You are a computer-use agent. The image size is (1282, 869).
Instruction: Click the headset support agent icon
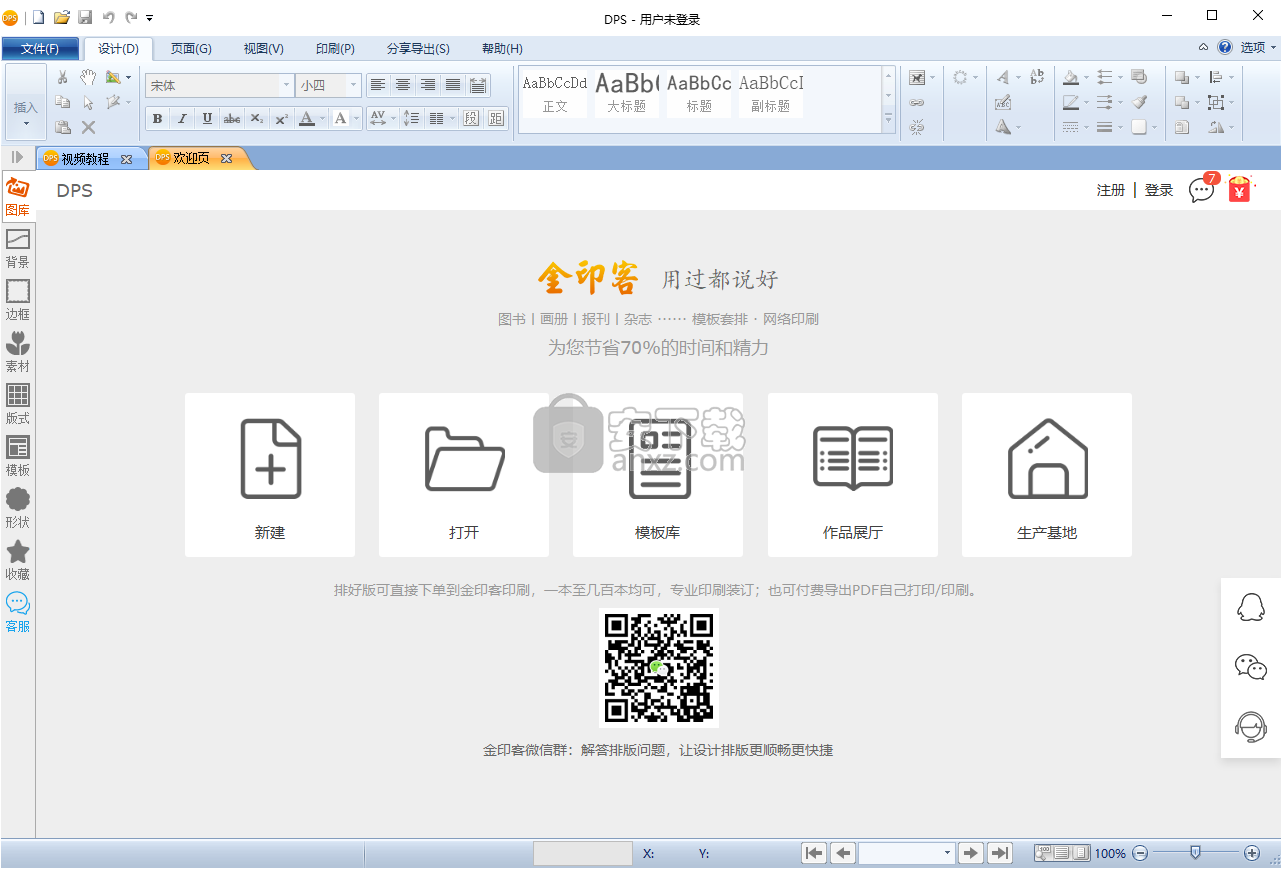[x=1251, y=727]
